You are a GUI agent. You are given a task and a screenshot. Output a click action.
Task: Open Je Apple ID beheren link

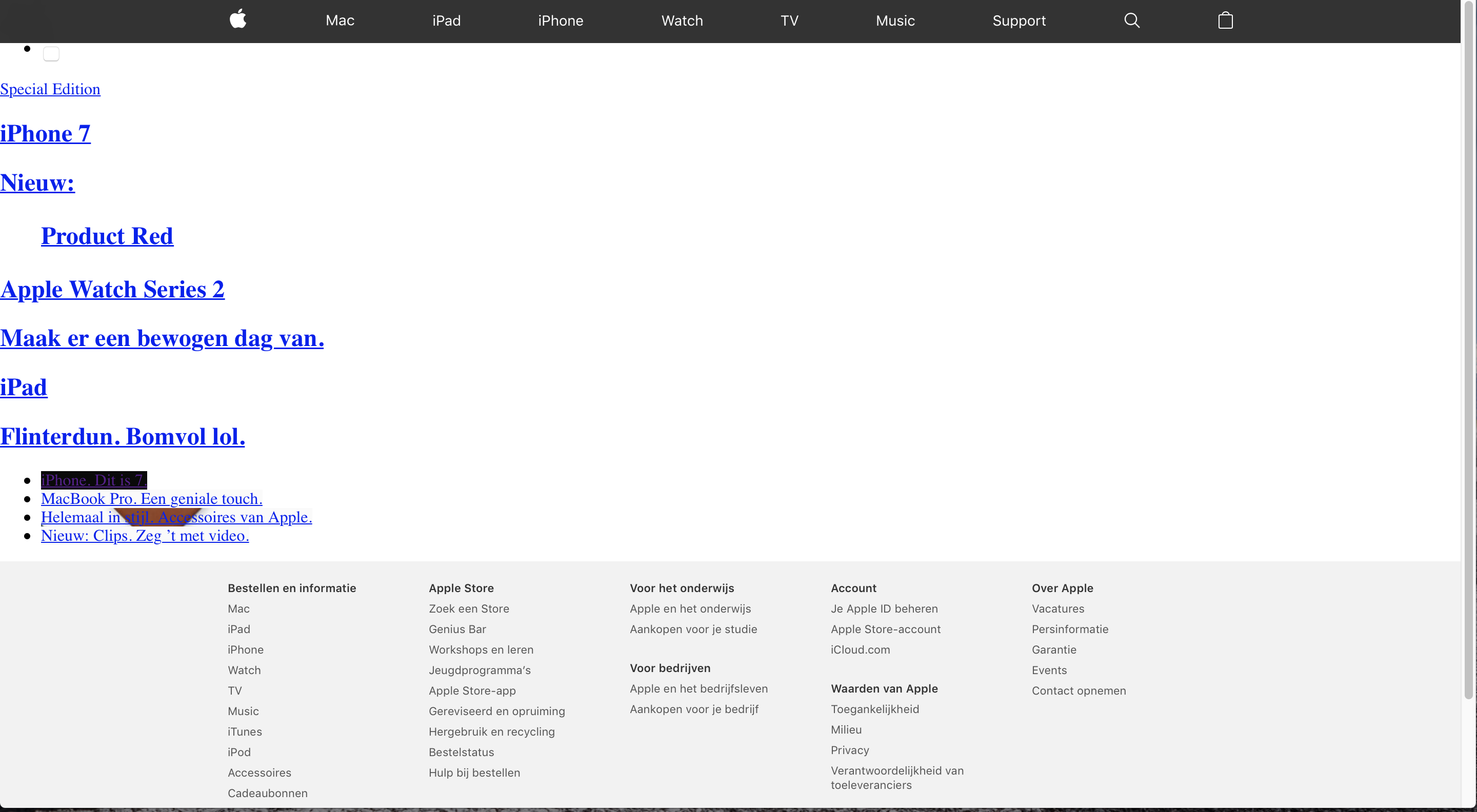point(885,608)
